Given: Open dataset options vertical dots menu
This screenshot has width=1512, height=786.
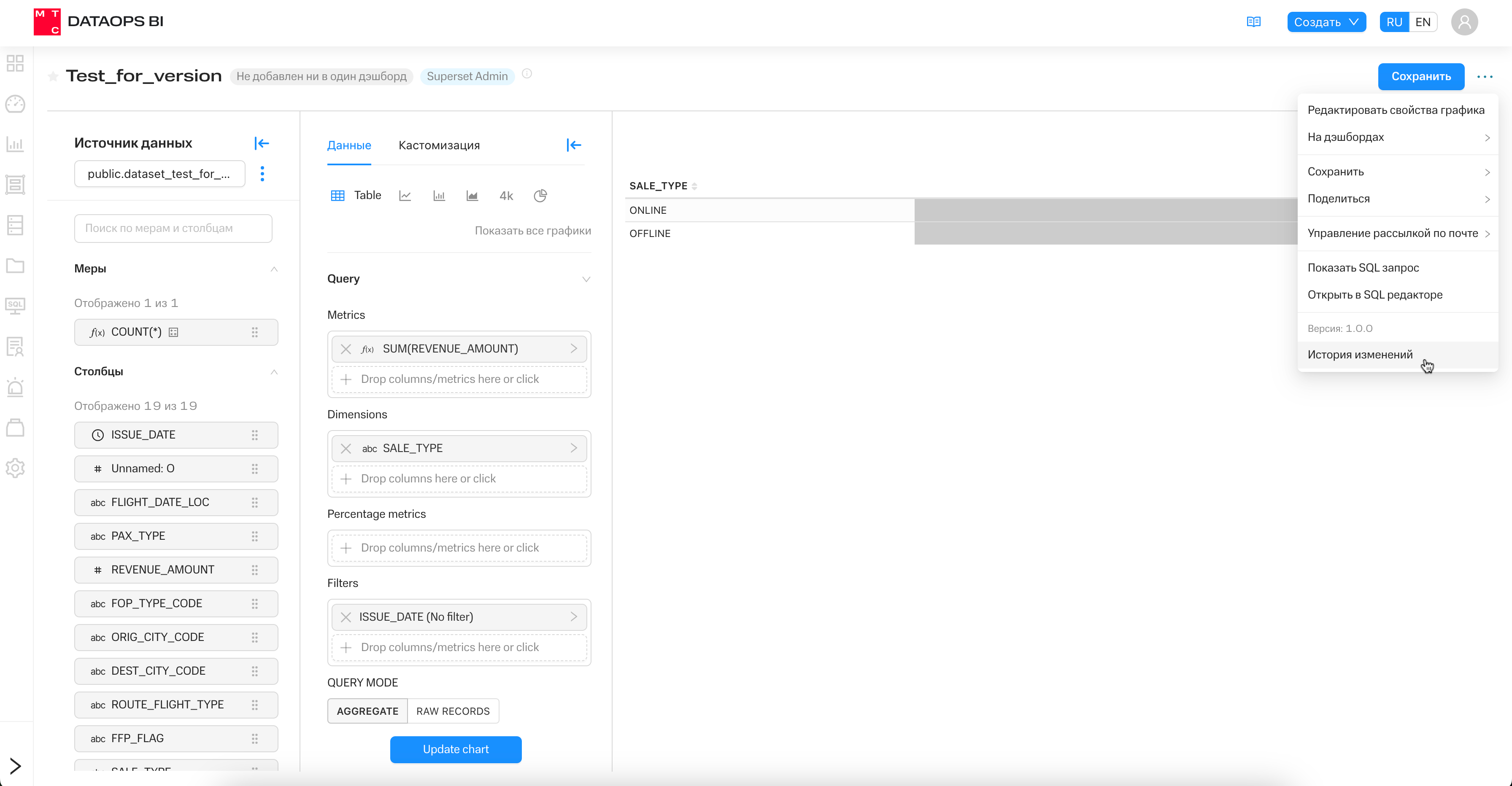Looking at the screenshot, I should (262, 174).
